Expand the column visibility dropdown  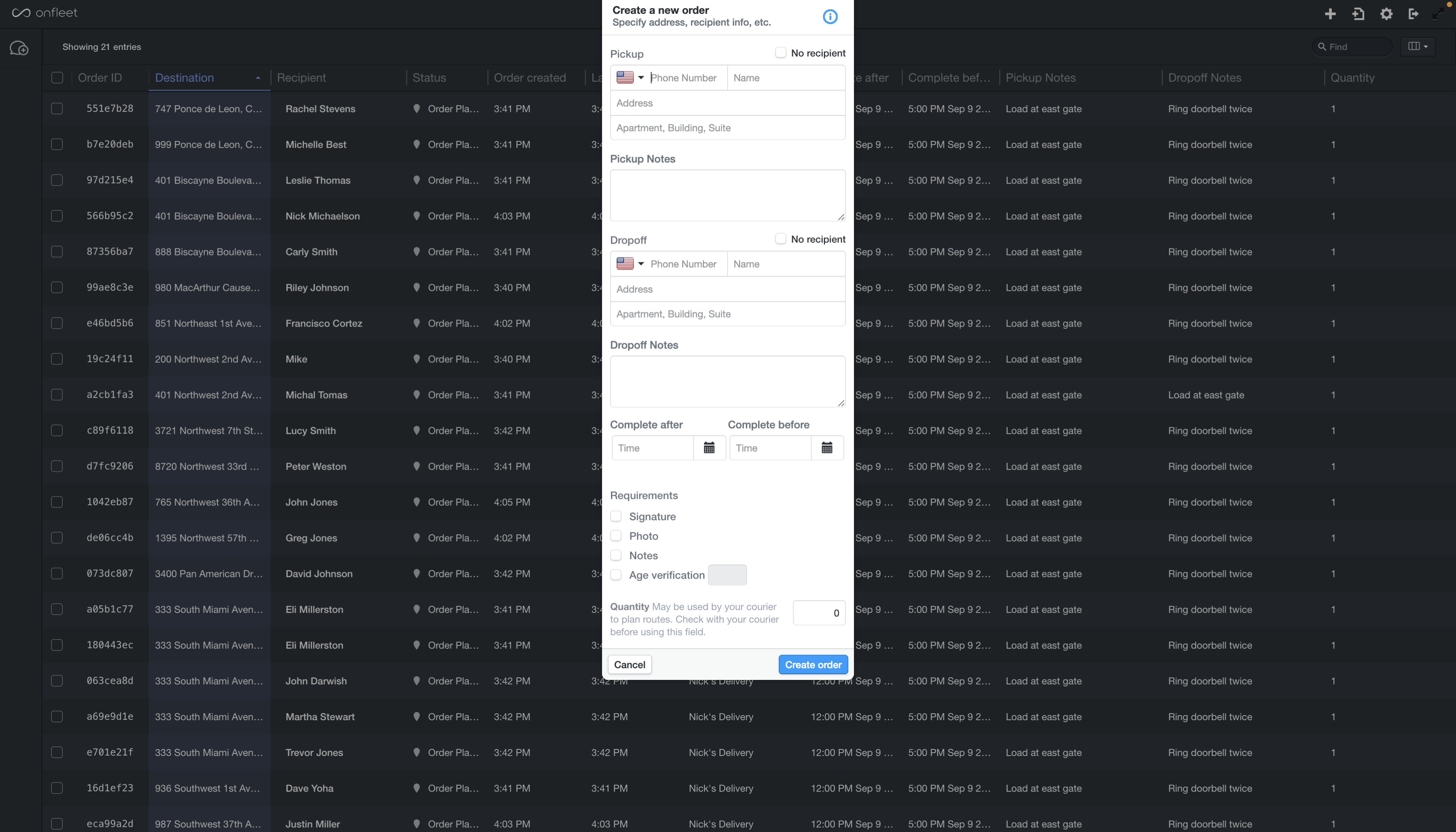(x=1418, y=46)
